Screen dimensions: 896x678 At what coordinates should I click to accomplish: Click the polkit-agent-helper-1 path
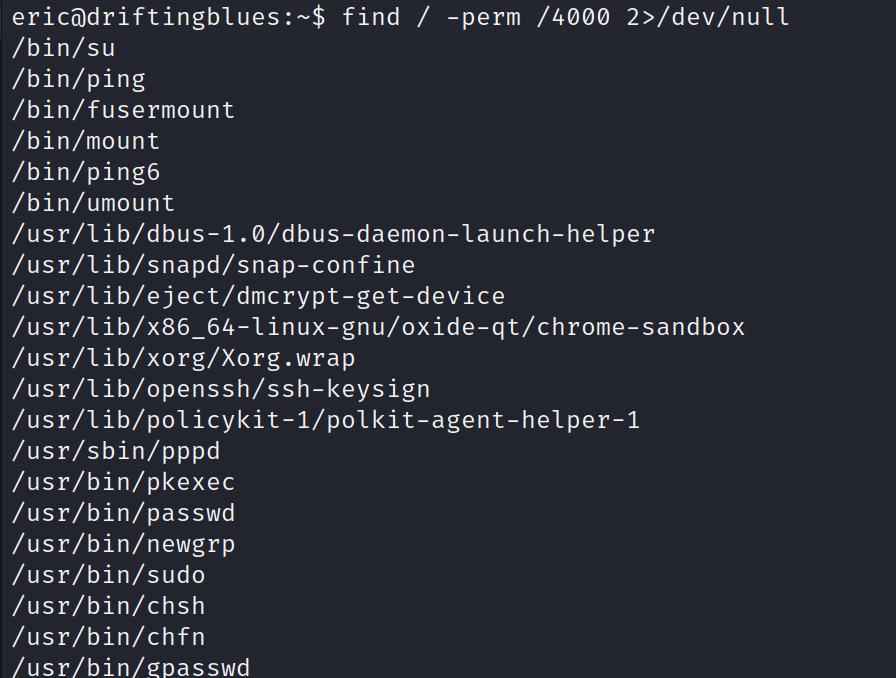pyautogui.click(x=326, y=420)
